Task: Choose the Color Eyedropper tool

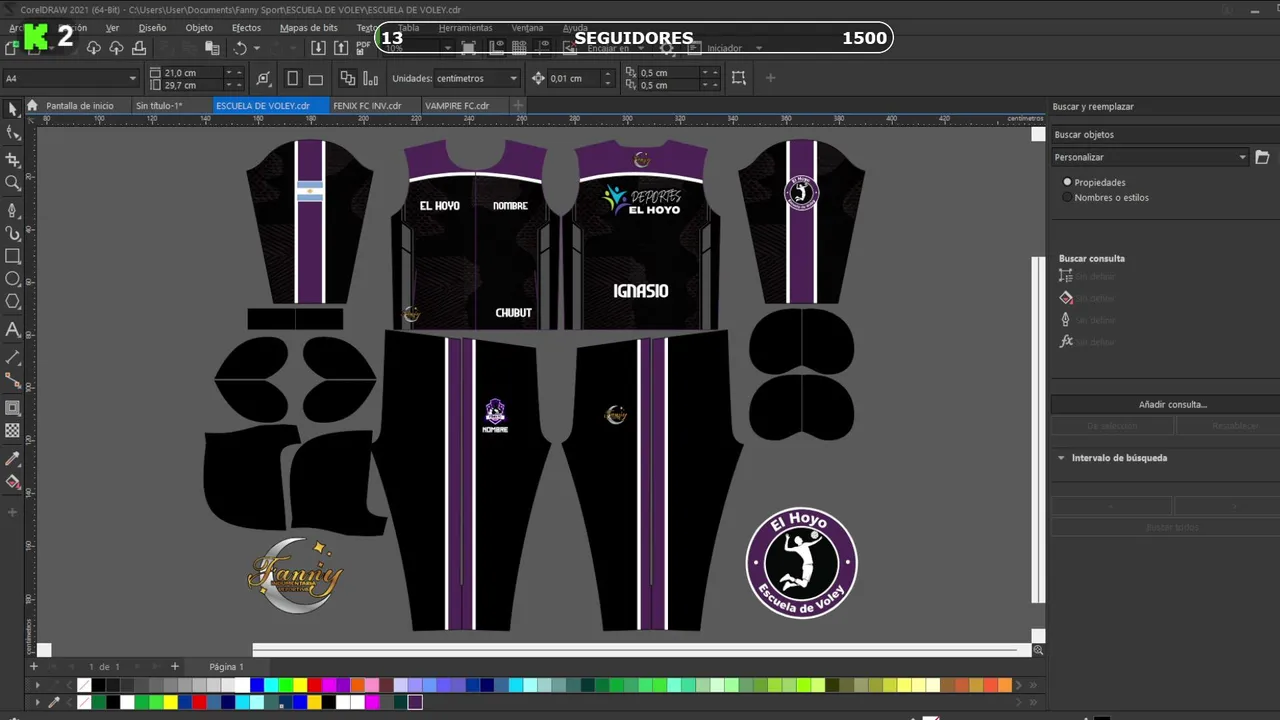Action: pos(12,458)
